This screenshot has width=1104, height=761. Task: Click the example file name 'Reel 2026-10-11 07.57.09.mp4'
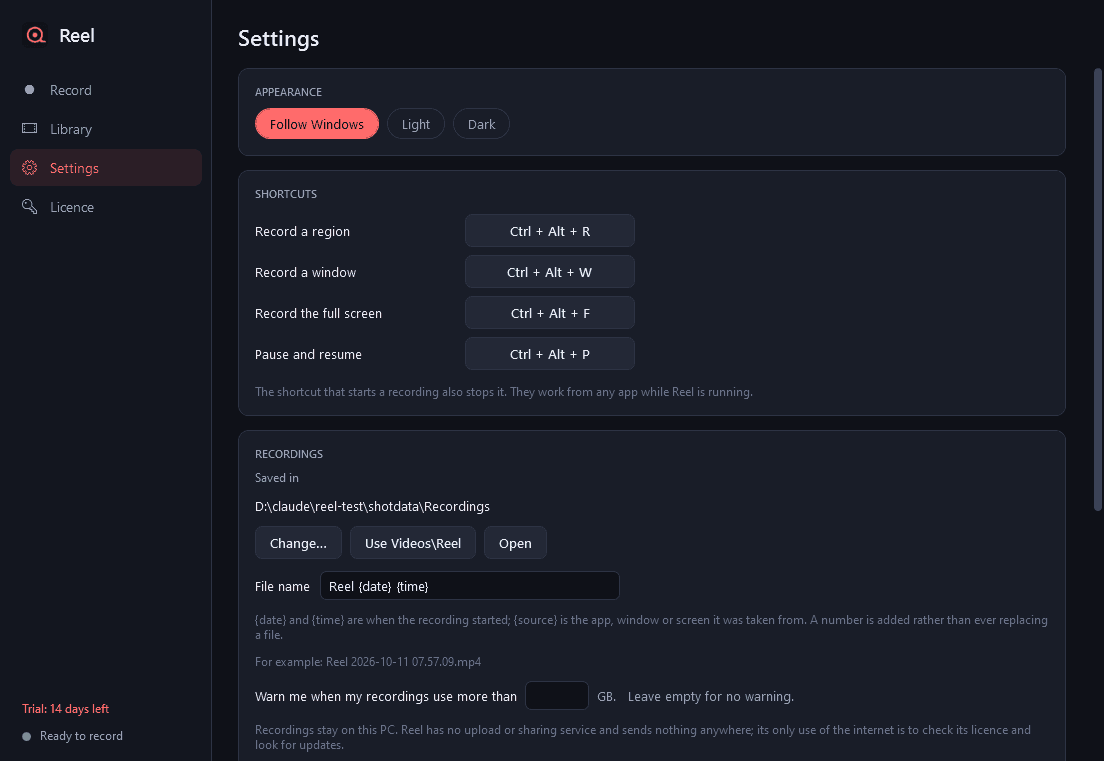click(x=403, y=662)
